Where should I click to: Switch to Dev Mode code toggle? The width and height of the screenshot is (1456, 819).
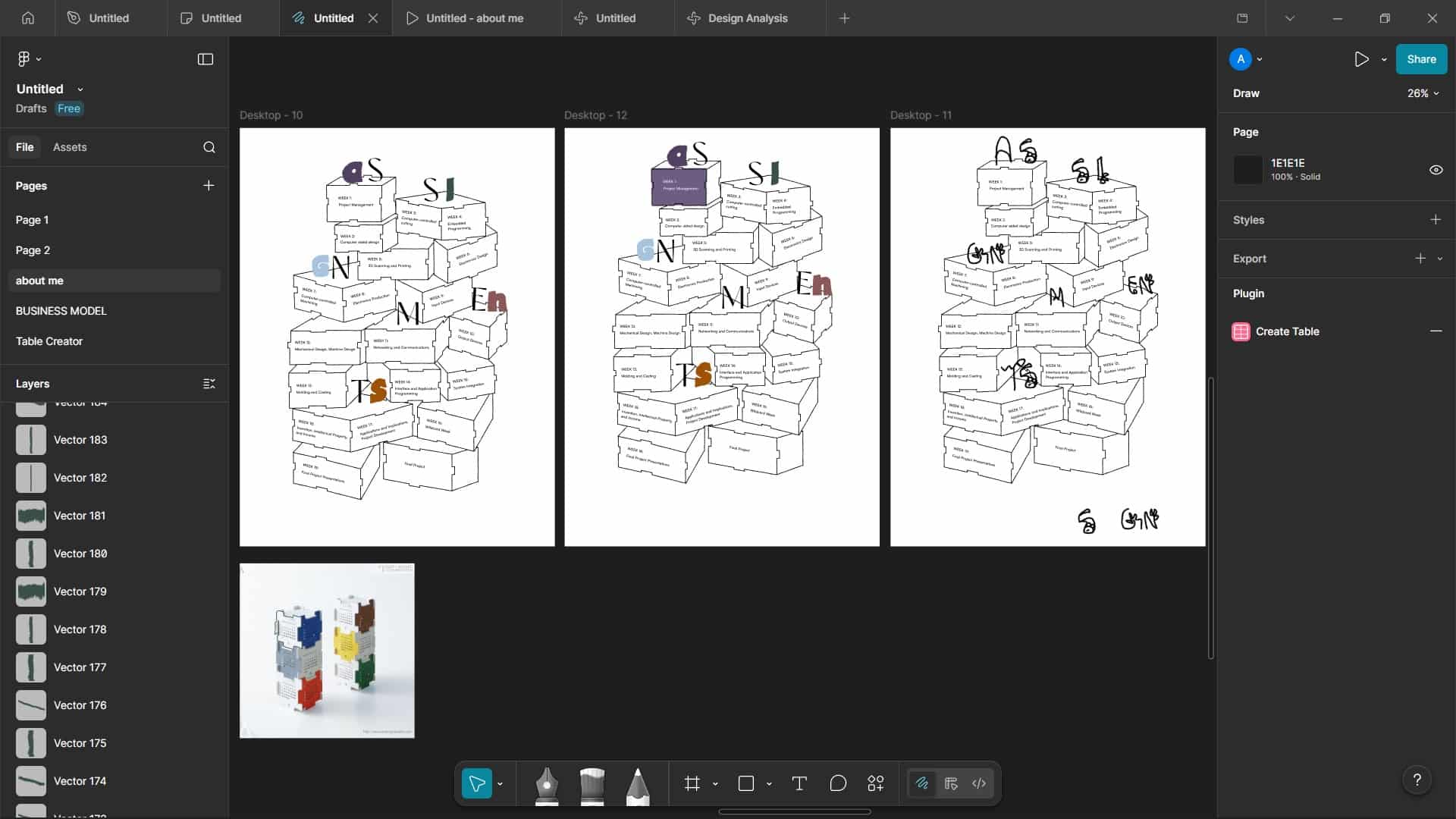click(x=979, y=784)
